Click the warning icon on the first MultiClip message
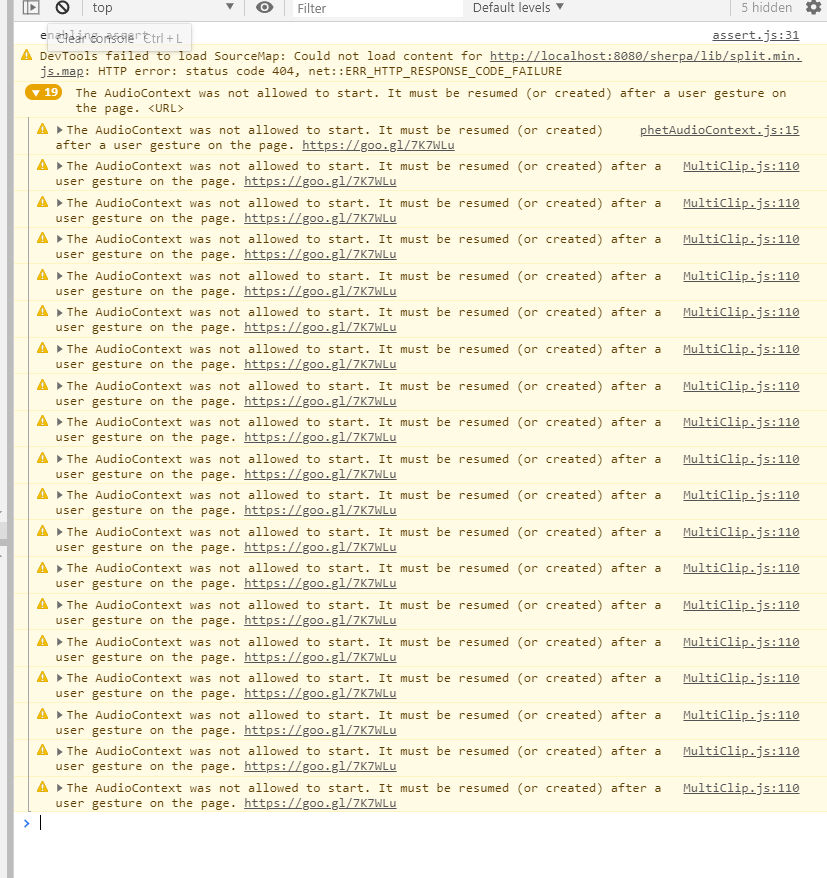Image resolution: width=827 pixels, height=878 pixels. coord(41,166)
